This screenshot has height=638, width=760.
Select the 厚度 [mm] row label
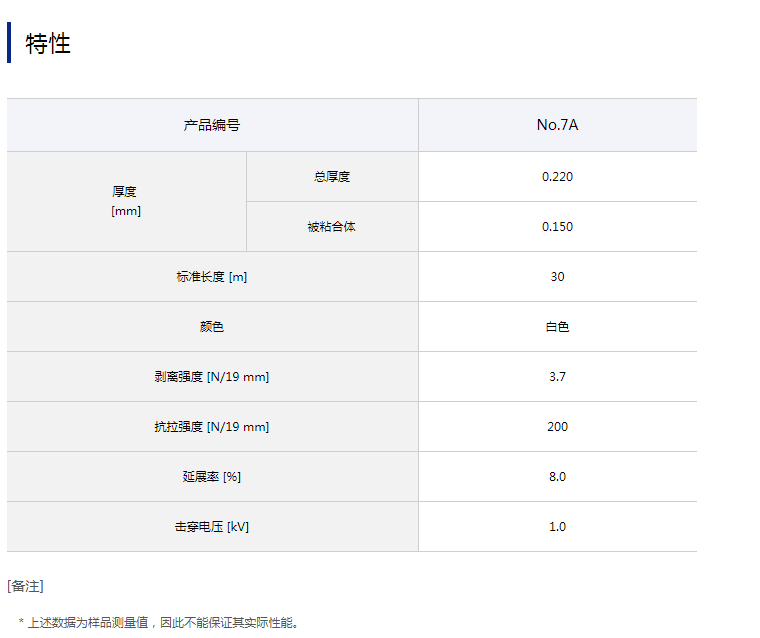click(x=126, y=201)
